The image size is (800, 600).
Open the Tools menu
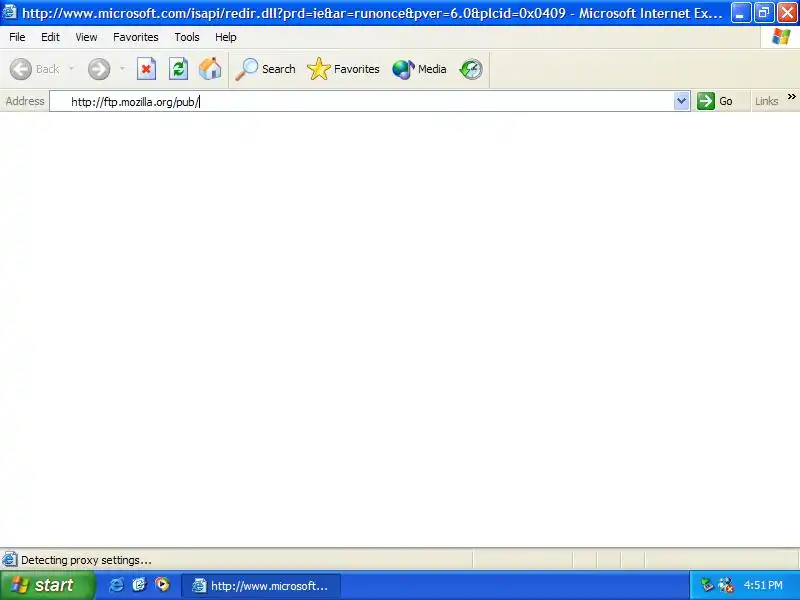coord(187,37)
